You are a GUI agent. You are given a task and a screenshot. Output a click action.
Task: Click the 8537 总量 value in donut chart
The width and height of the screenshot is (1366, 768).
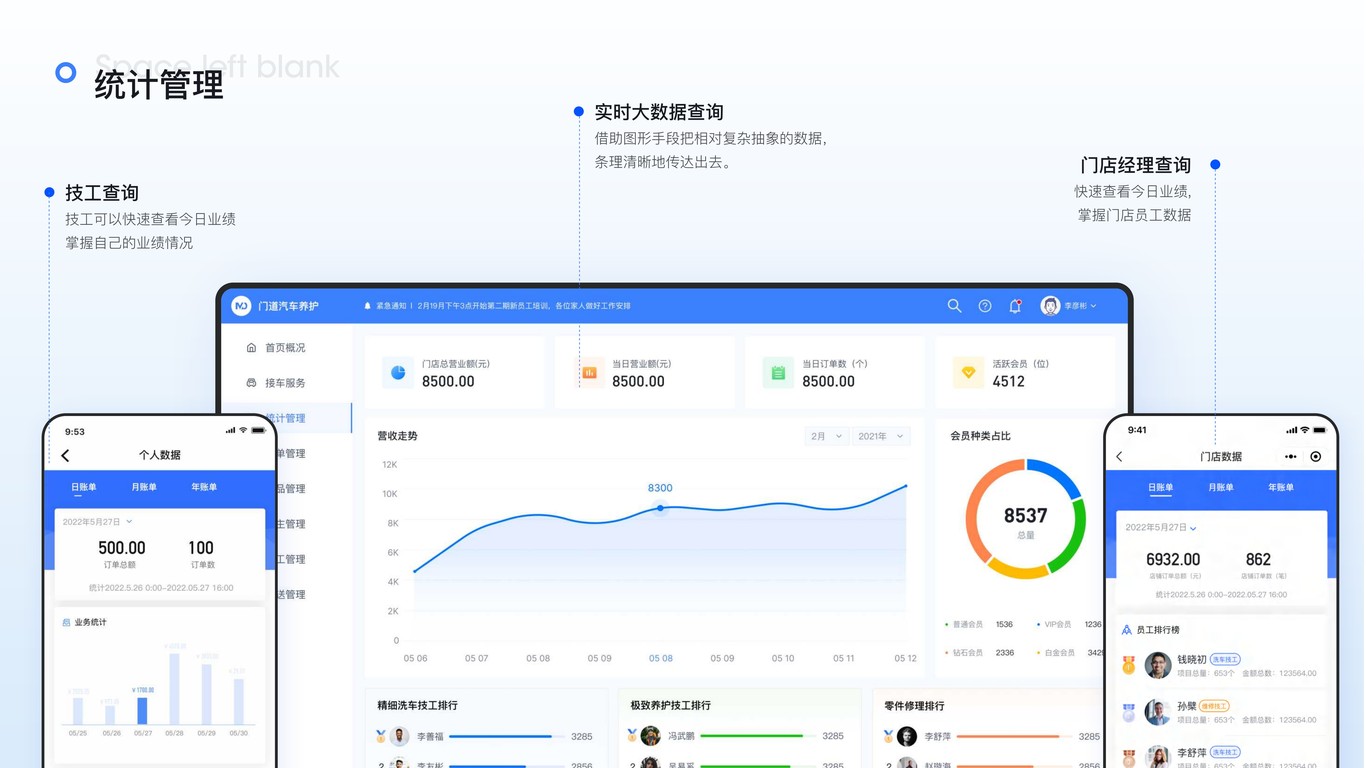point(1025,516)
